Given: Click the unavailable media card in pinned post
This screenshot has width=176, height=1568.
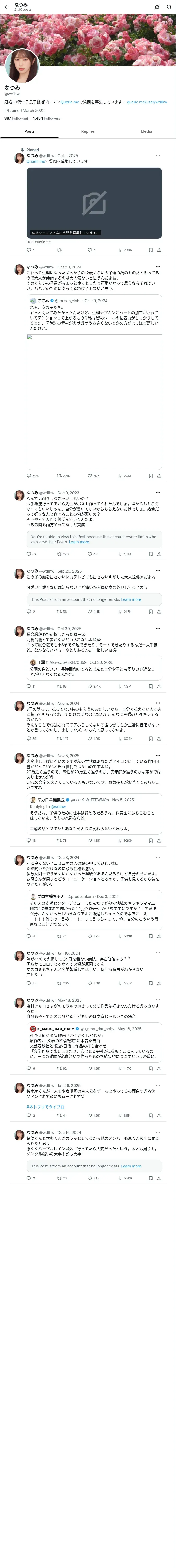Looking at the screenshot, I should 94,203.
